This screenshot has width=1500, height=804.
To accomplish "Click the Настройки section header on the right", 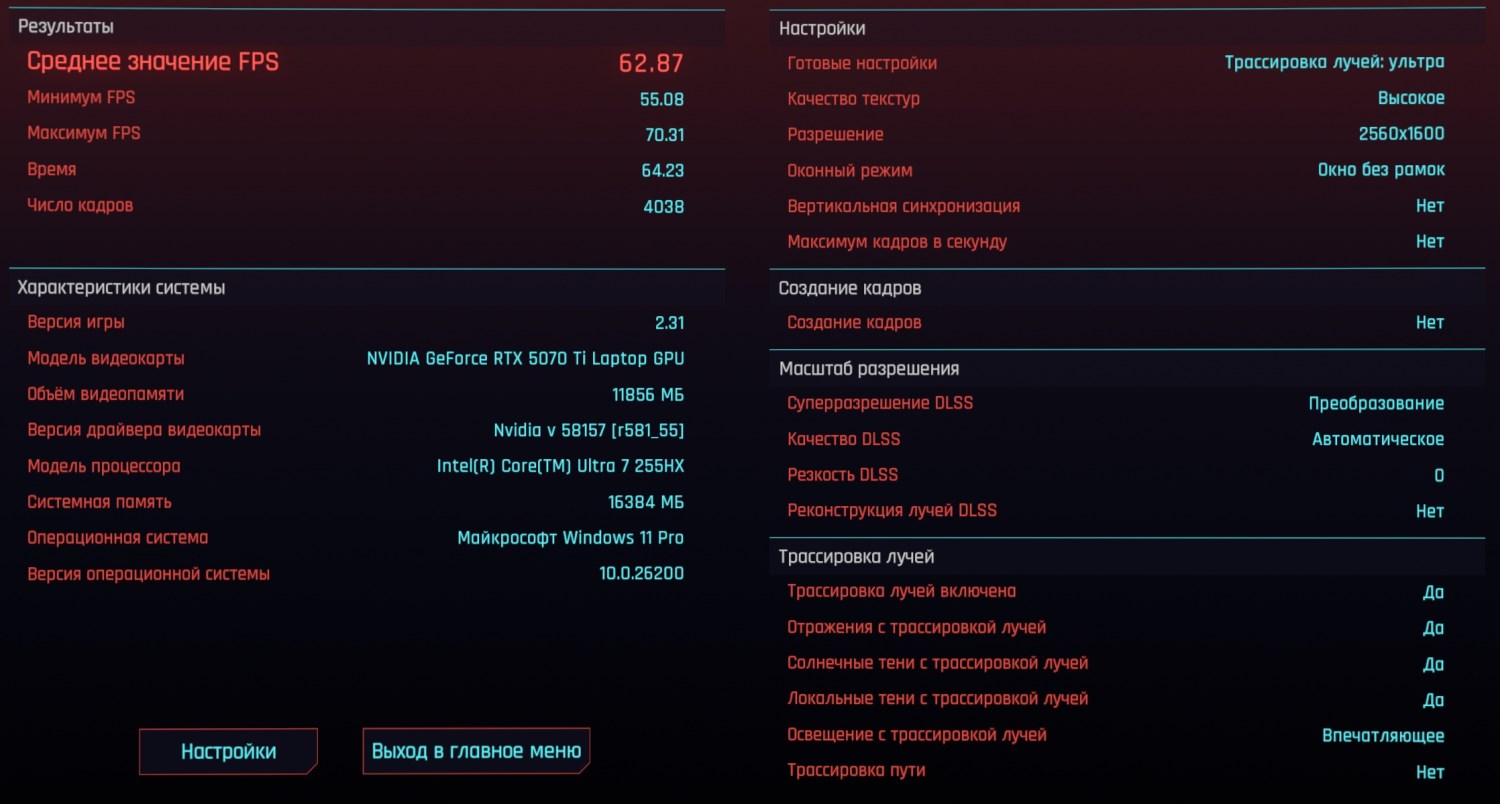I will pyautogui.click(x=822, y=29).
